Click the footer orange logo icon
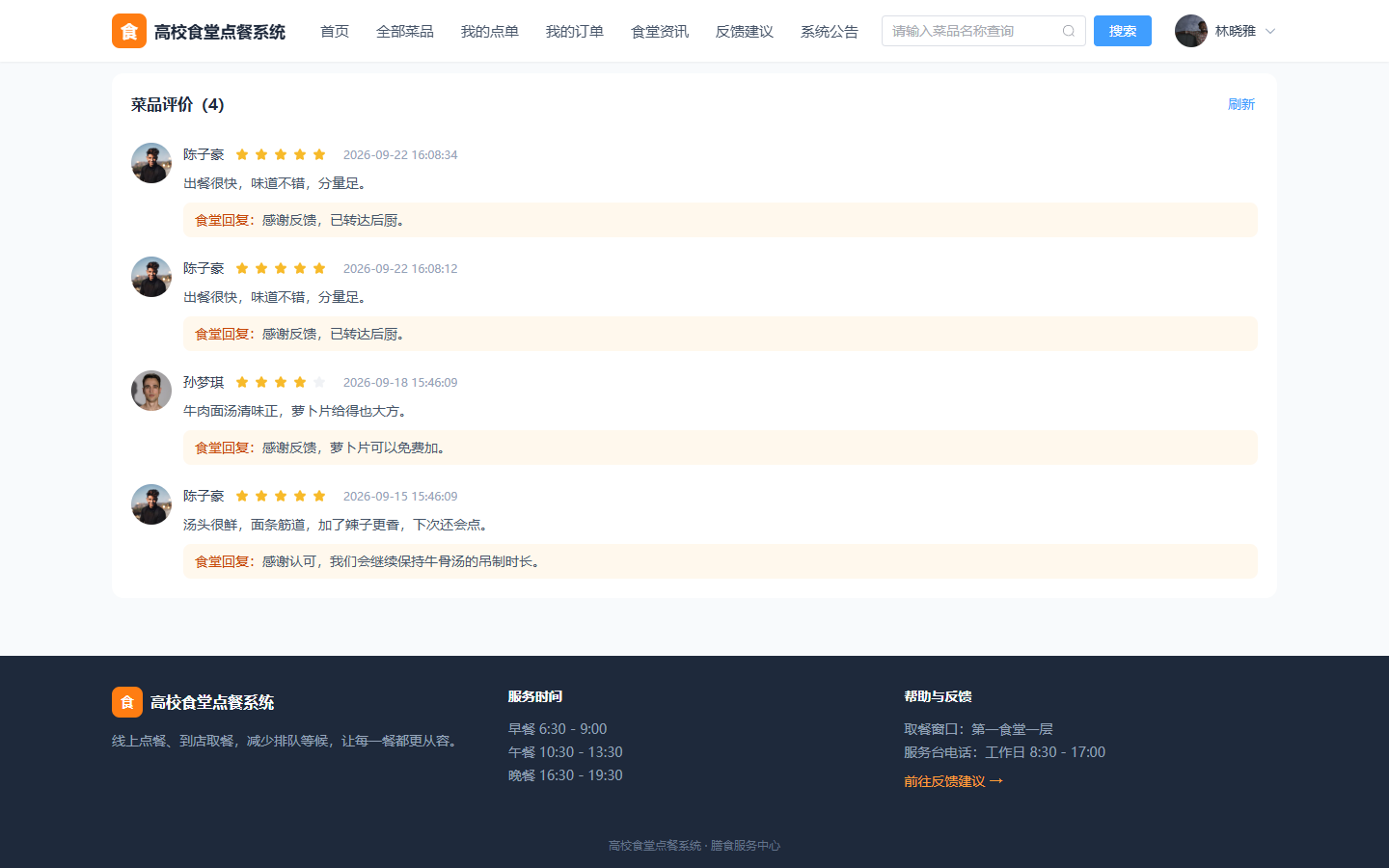This screenshot has height=868, width=1389. [x=127, y=702]
